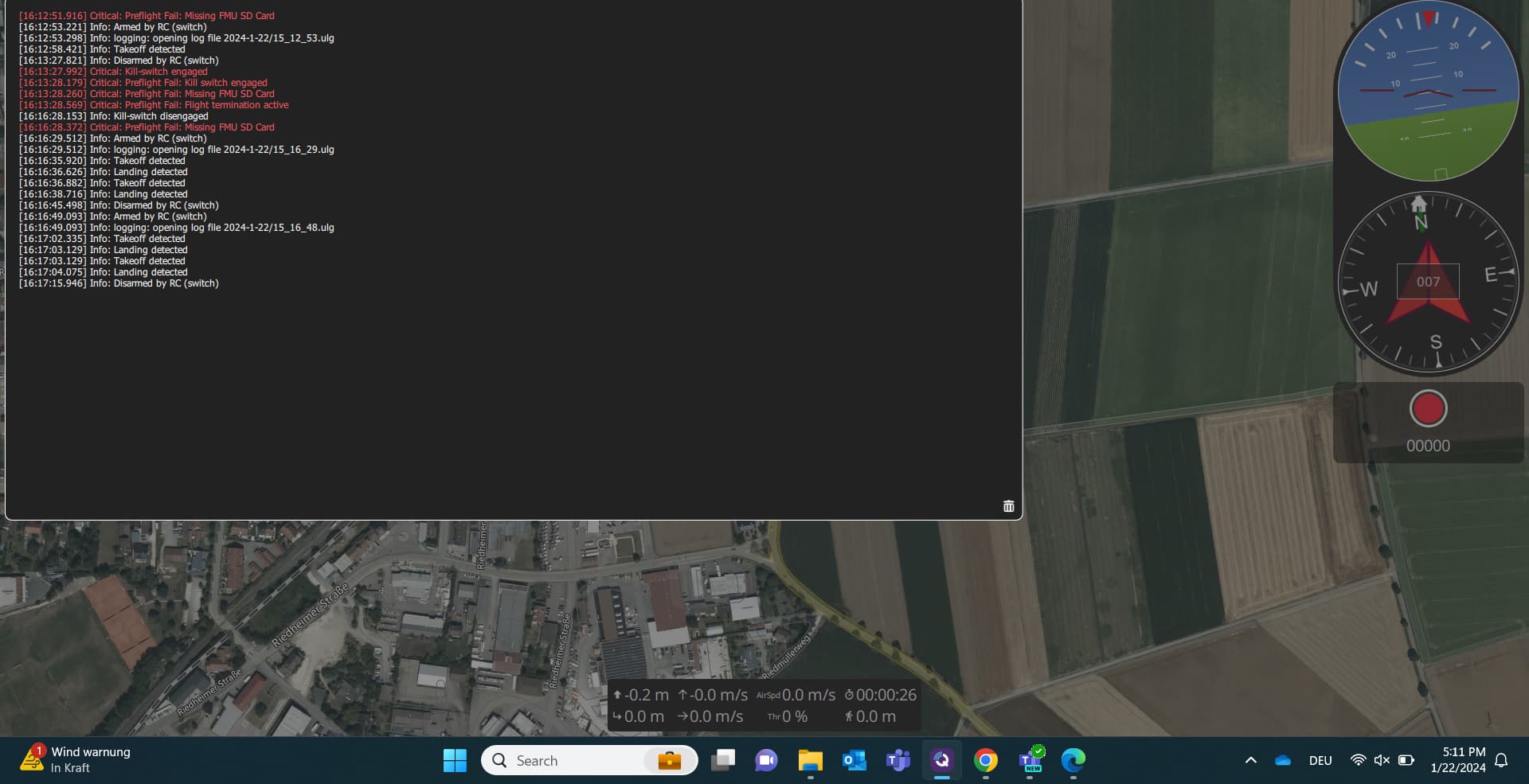Click the home icon on compass

pos(1419,204)
